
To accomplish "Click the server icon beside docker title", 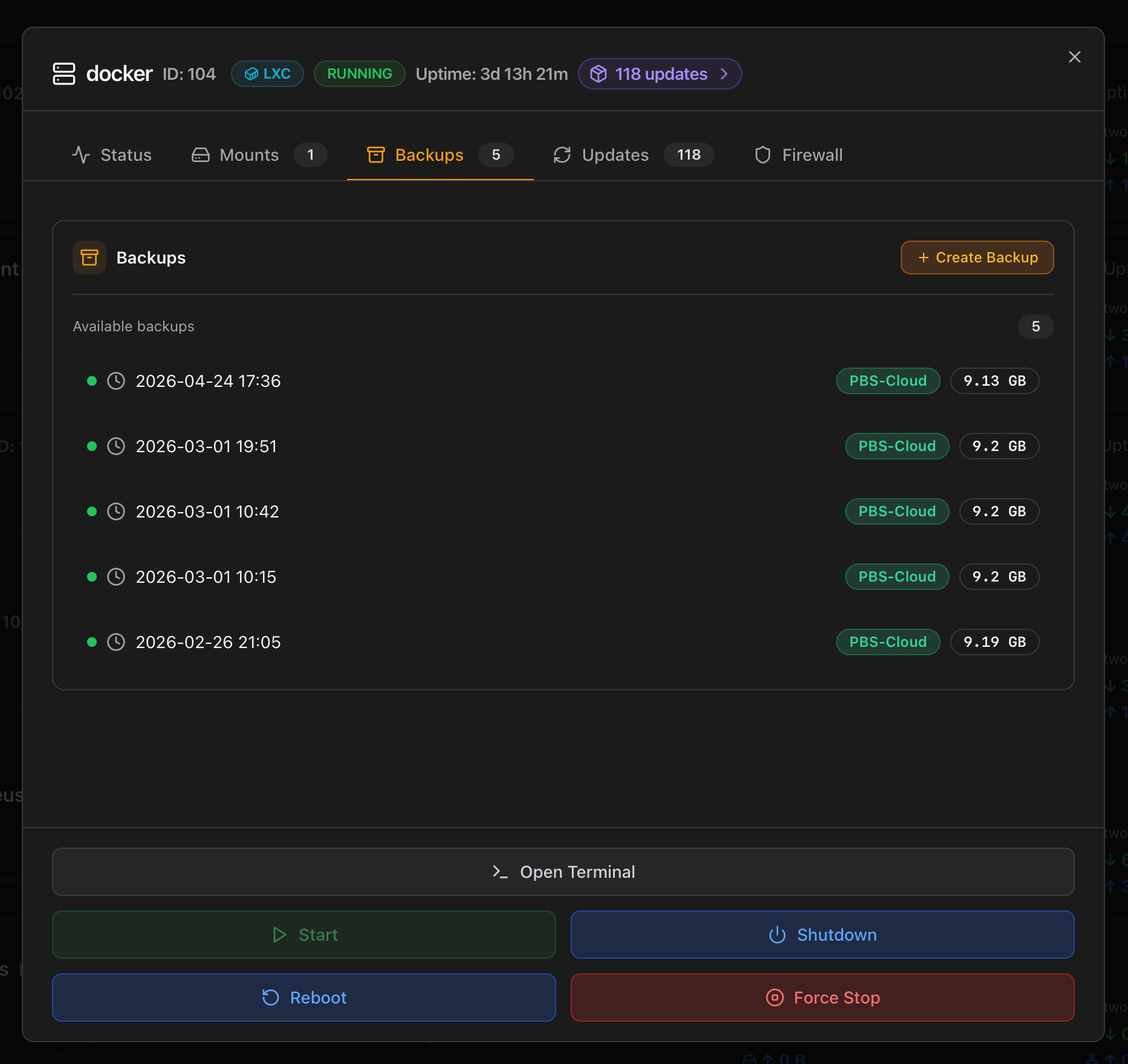I will pyautogui.click(x=64, y=74).
